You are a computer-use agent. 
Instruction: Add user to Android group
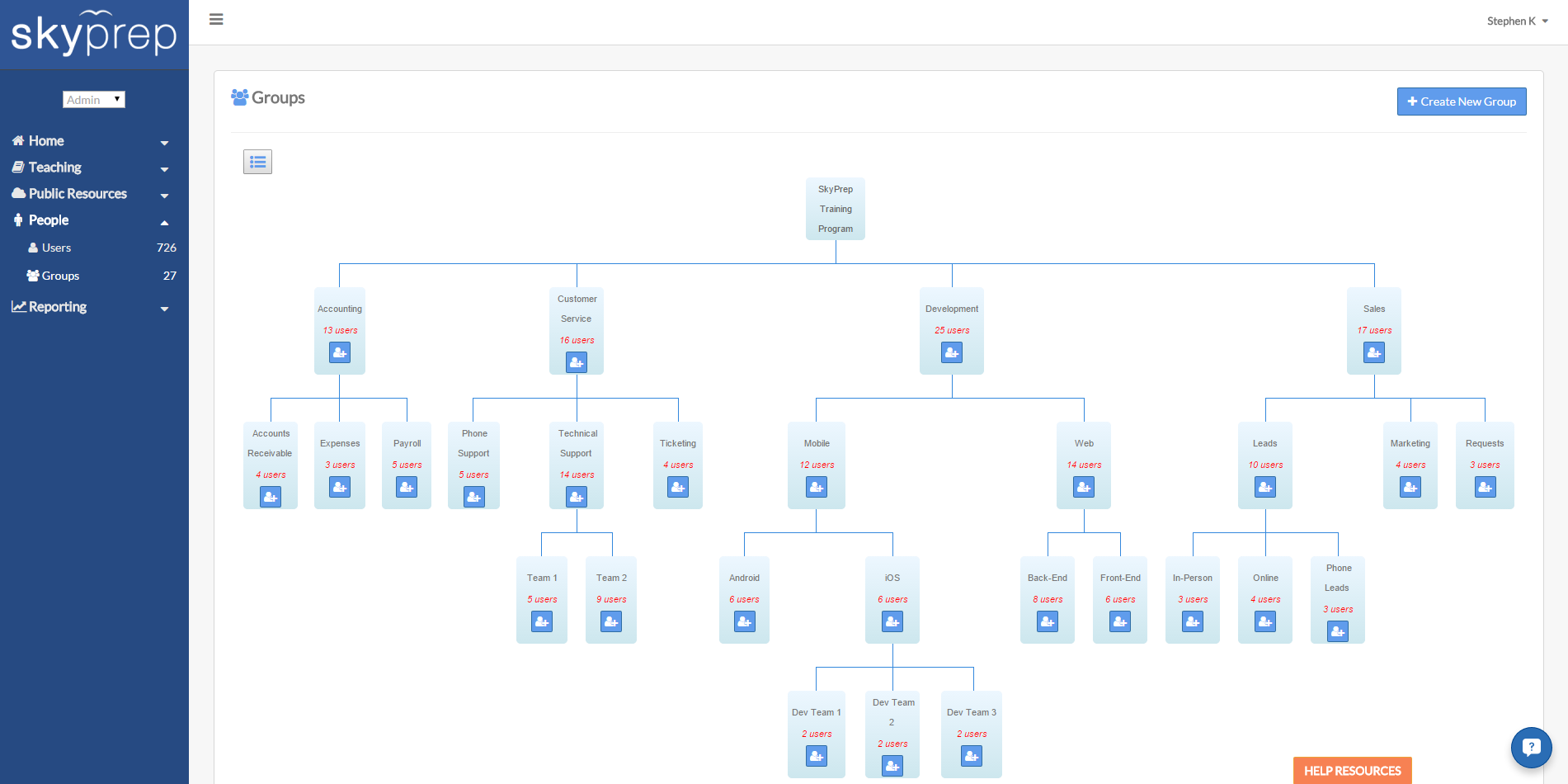tap(745, 622)
